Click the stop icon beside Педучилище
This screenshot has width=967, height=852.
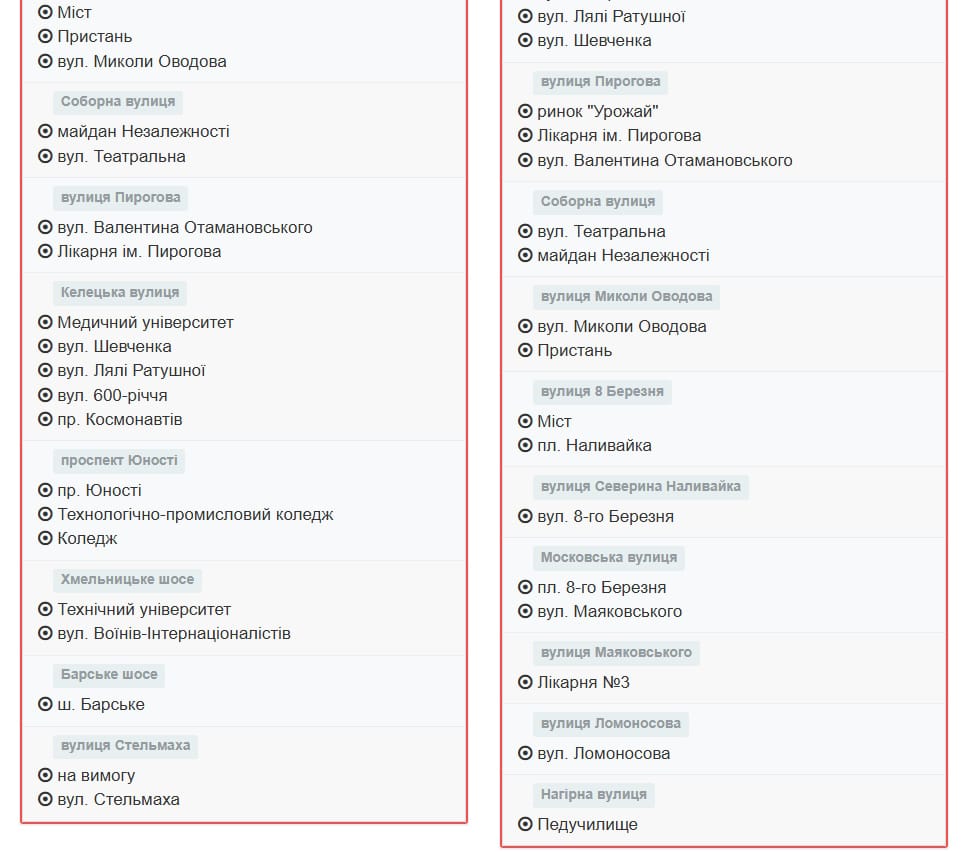tap(525, 824)
